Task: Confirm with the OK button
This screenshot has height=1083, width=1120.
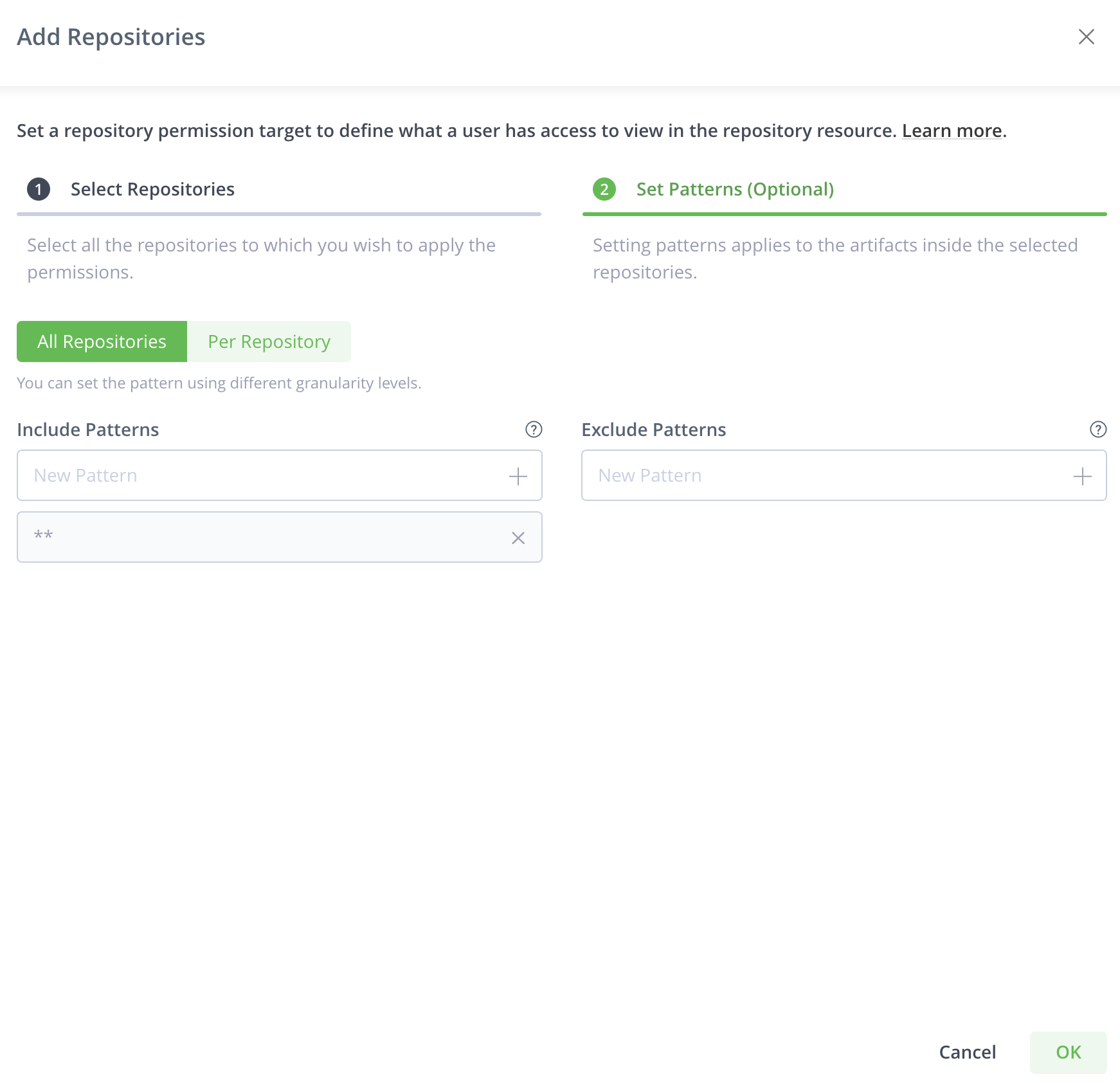Action: (x=1068, y=1052)
